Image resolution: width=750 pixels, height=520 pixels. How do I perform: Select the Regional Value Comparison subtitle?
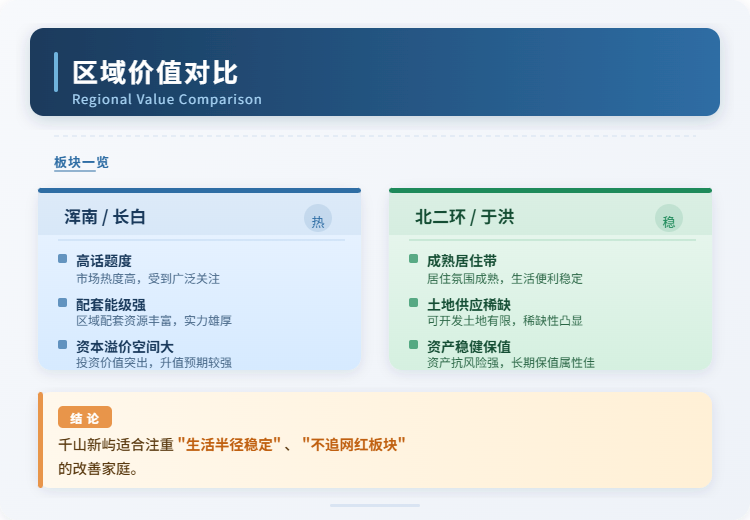pyautogui.click(x=167, y=99)
